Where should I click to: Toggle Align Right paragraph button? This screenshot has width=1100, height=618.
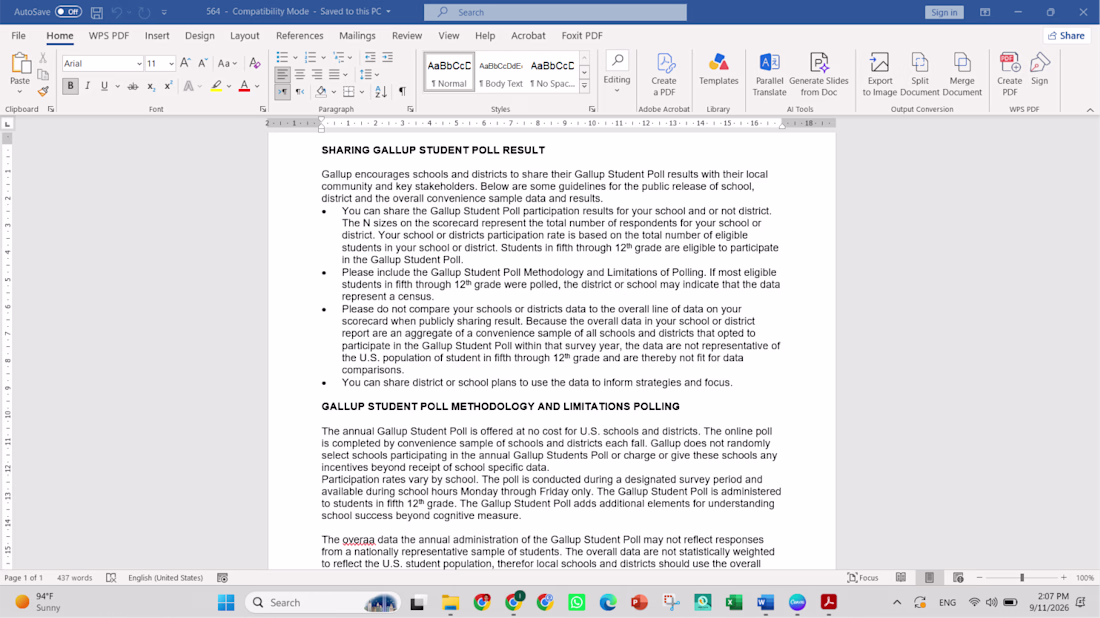coord(317,74)
